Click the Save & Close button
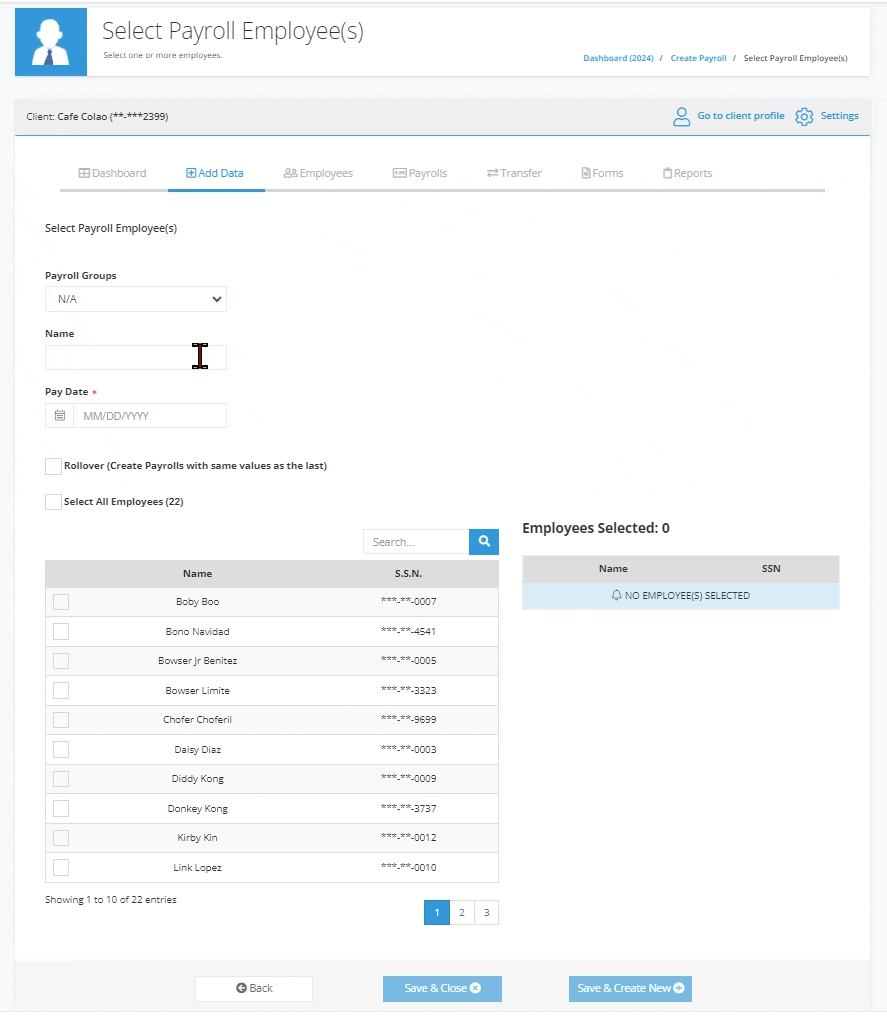This screenshot has width=887, height=1019. coord(442,988)
